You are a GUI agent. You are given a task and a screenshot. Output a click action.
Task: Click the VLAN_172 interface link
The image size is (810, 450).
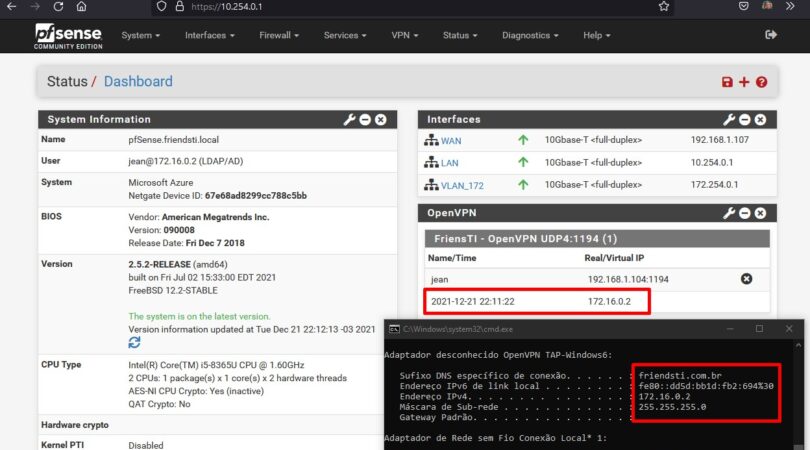[462, 185]
